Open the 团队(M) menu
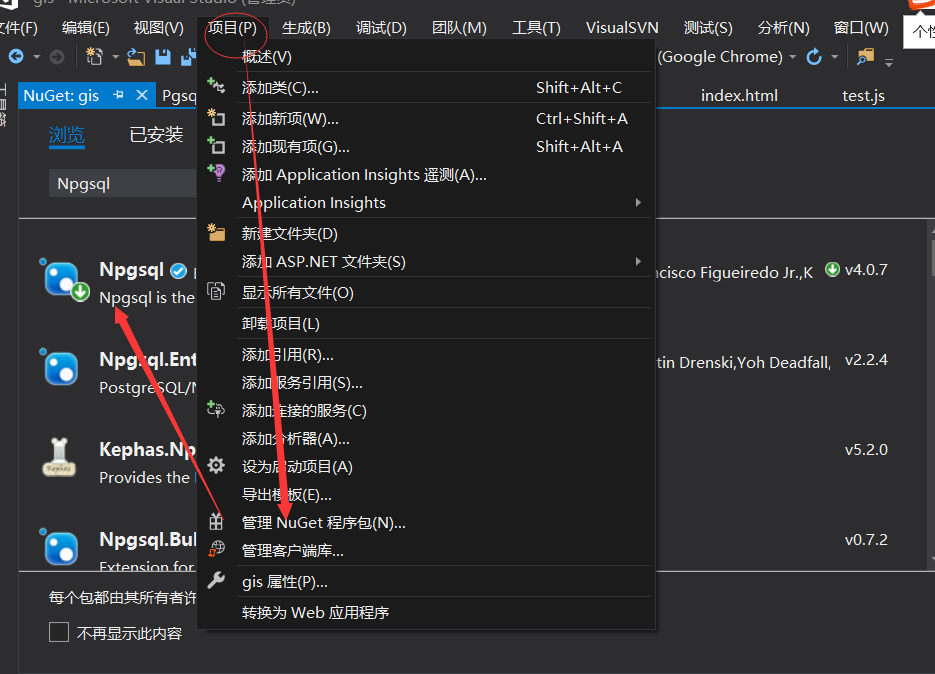Viewport: 935px width, 674px height. point(459,28)
